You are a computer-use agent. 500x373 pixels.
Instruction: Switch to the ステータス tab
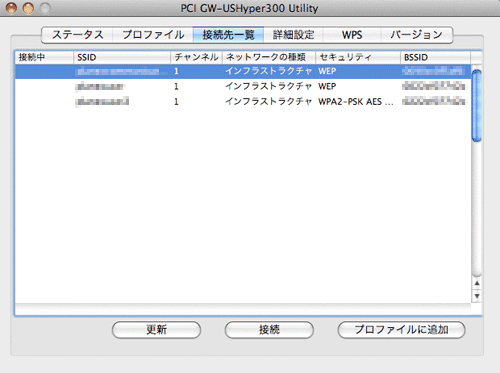pos(77,35)
